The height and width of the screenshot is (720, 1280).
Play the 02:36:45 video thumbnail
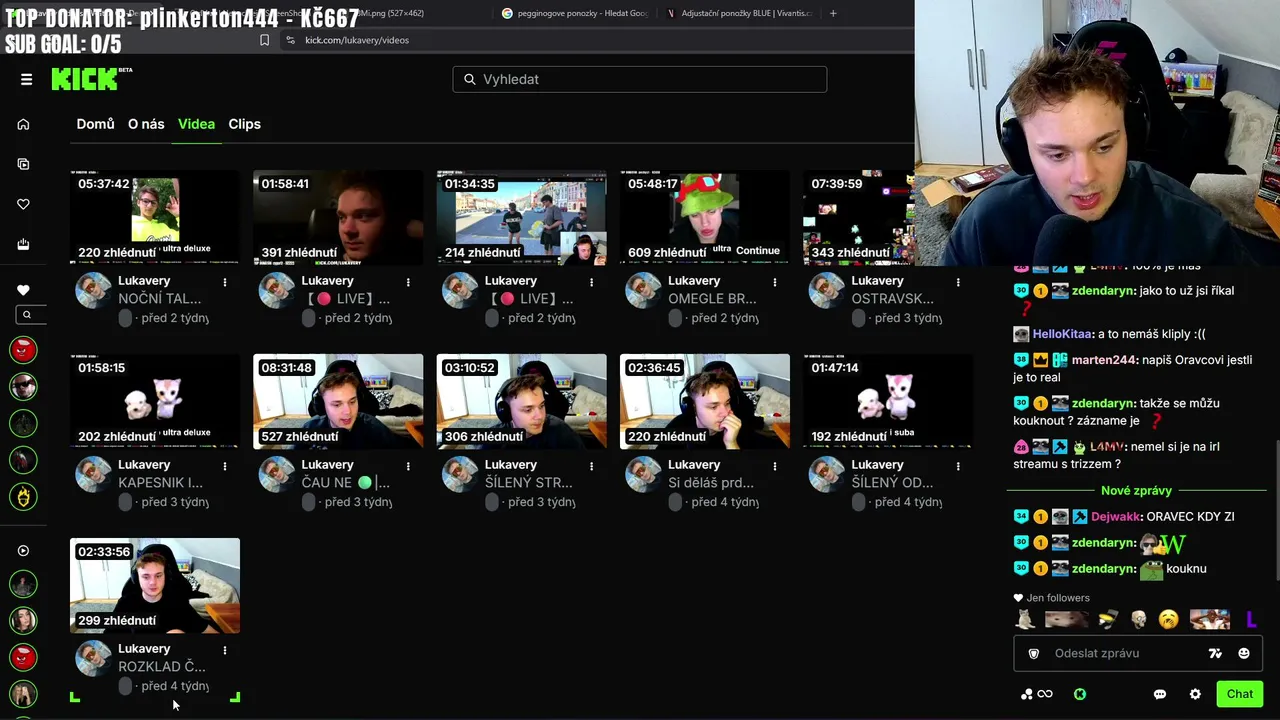705,401
